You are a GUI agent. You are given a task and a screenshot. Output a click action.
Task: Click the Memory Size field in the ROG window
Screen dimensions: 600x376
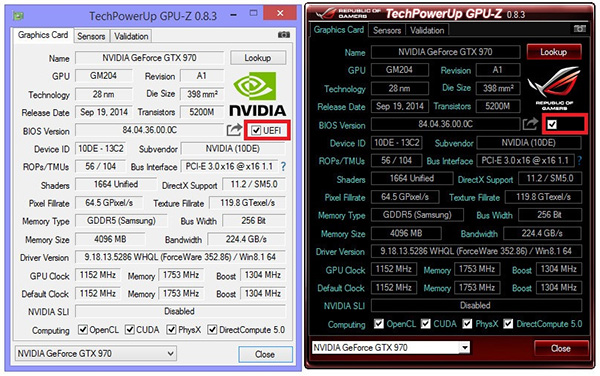coord(406,233)
